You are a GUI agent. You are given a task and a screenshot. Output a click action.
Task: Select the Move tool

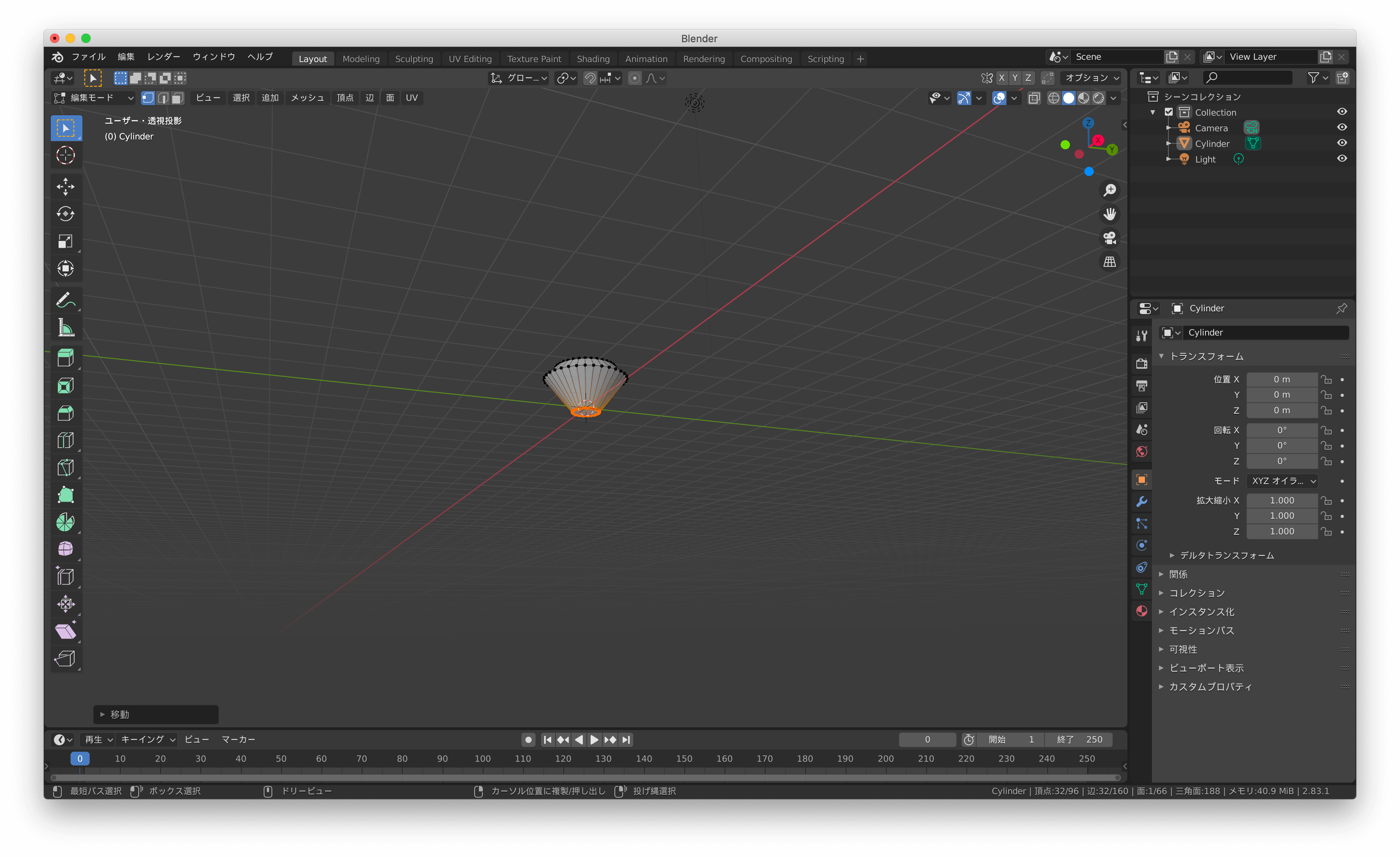point(65,186)
